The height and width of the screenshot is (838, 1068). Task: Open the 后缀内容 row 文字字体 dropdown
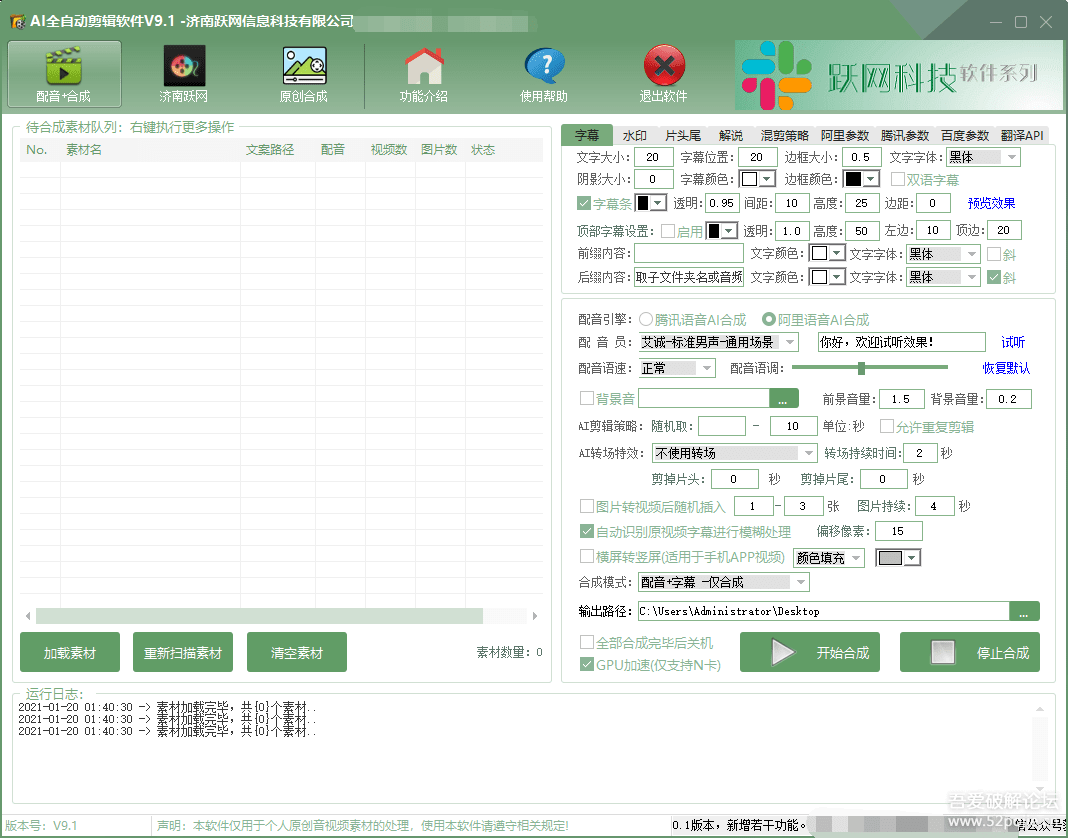pyautogui.click(x=943, y=277)
